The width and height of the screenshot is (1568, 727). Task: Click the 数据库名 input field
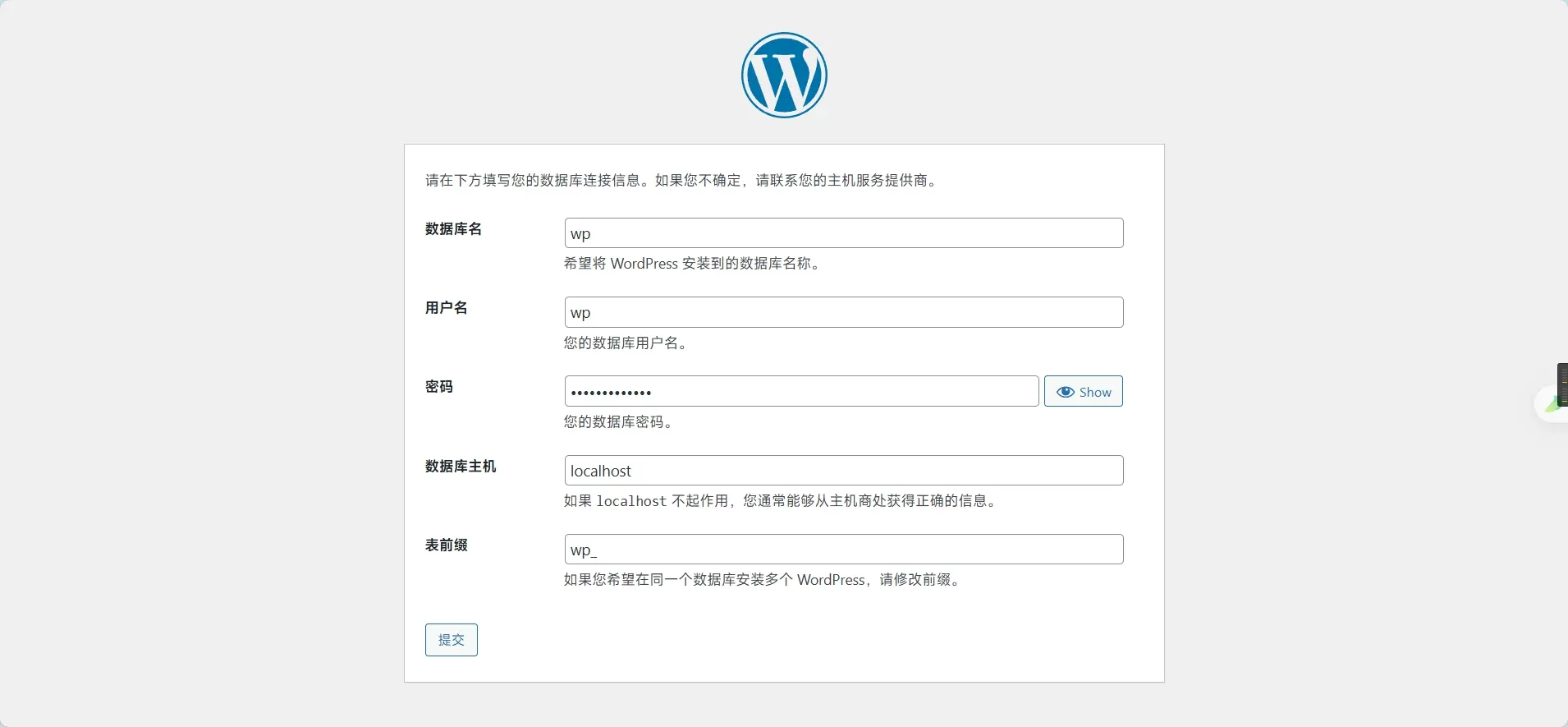844,233
